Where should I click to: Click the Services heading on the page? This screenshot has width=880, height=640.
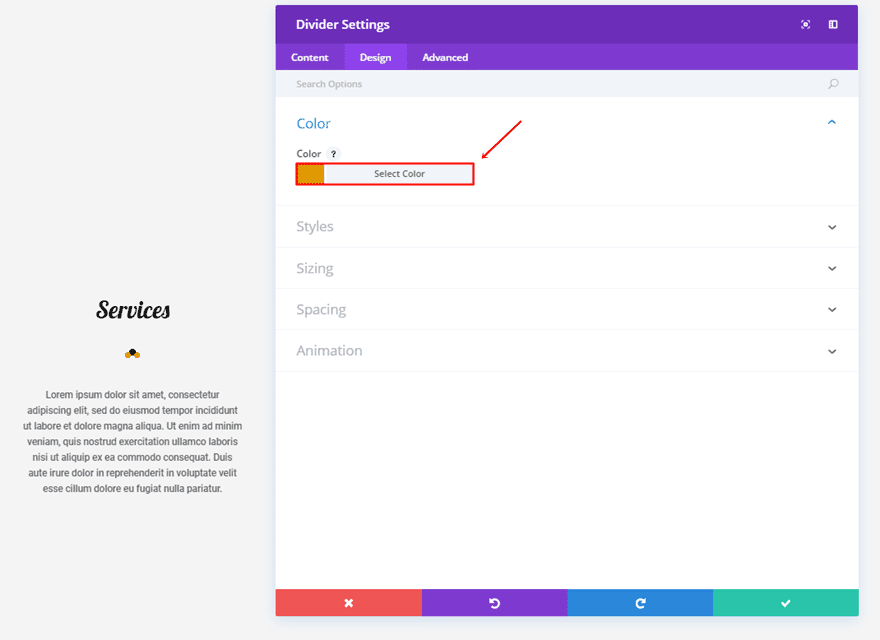tap(133, 310)
